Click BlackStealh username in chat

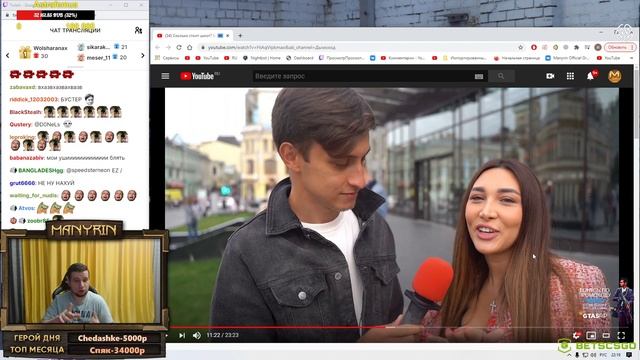click(x=26, y=112)
